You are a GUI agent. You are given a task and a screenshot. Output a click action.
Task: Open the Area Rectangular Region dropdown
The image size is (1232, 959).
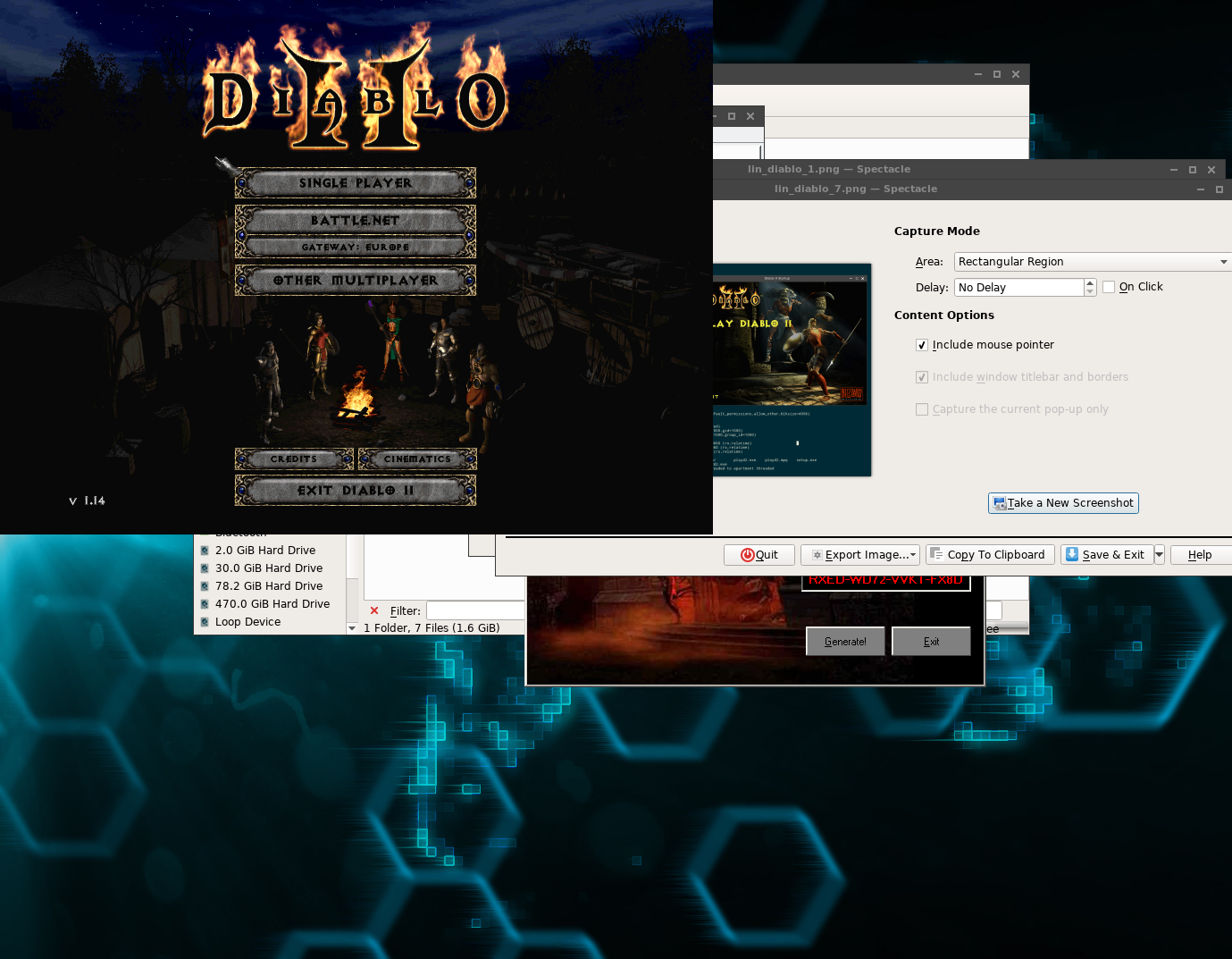tap(1092, 262)
